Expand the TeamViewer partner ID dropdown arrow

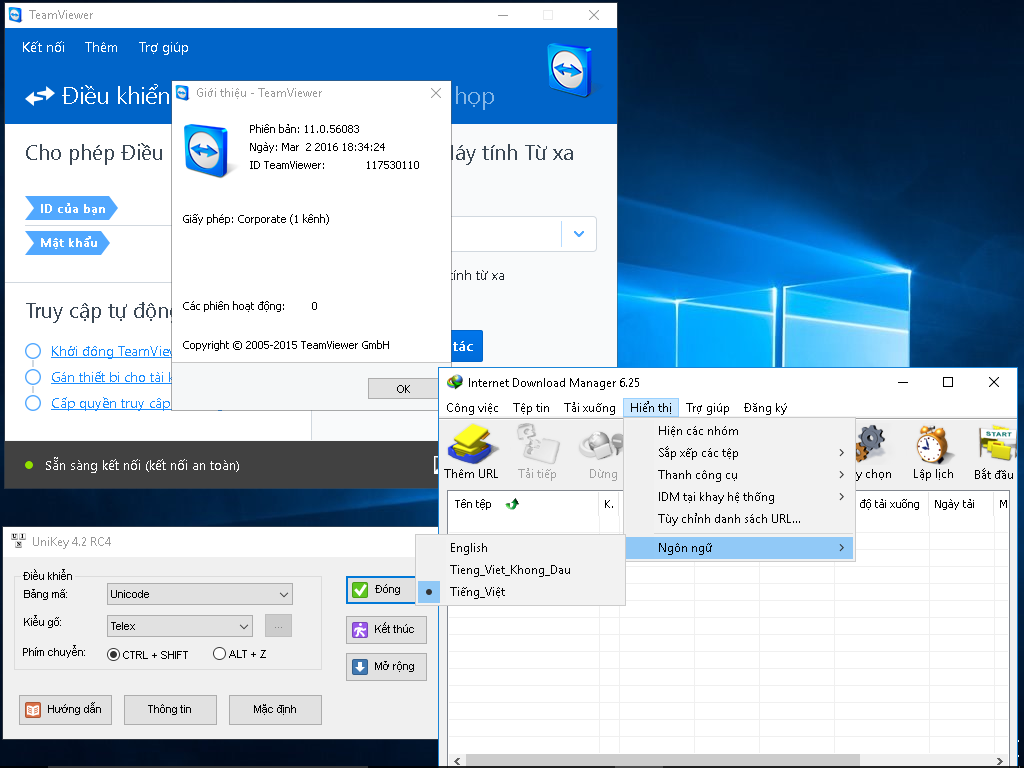579,234
